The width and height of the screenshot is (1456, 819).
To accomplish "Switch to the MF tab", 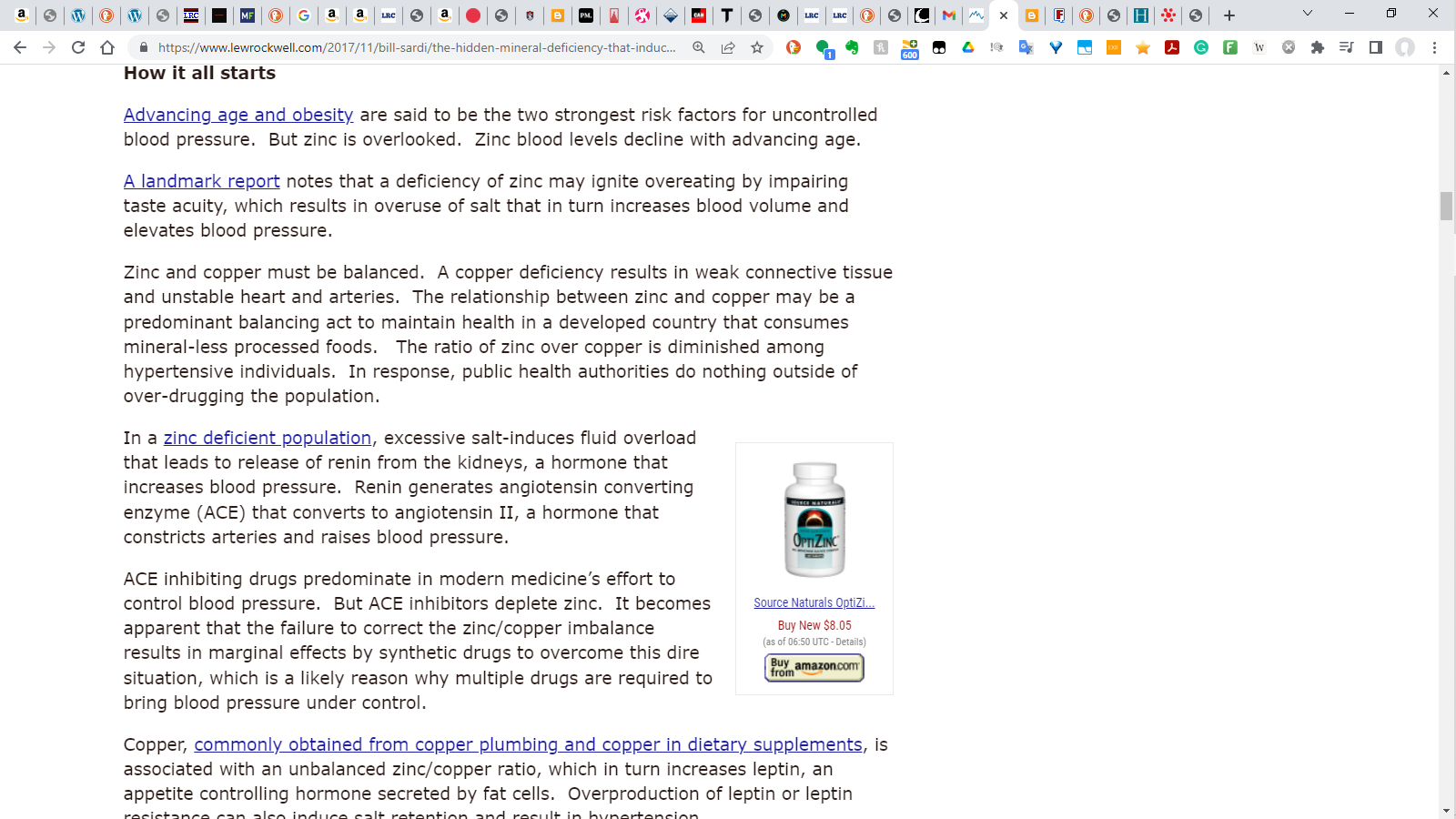I will 248,15.
